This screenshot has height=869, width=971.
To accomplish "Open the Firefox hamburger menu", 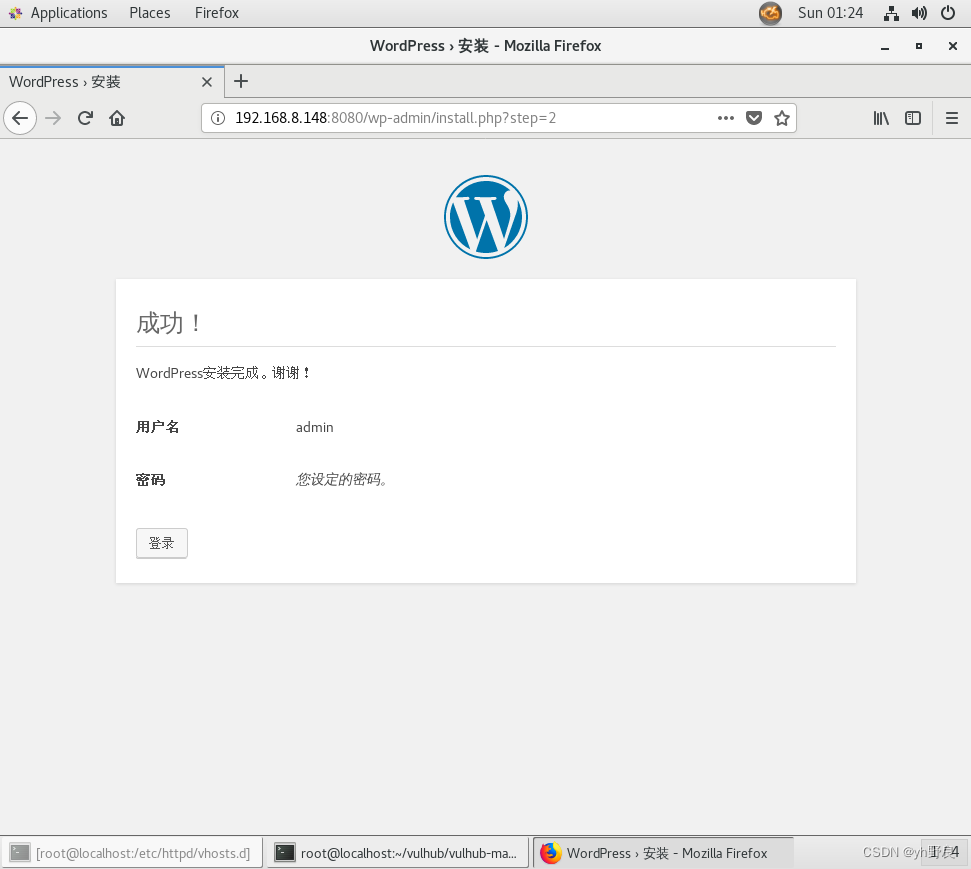I will tap(952, 118).
